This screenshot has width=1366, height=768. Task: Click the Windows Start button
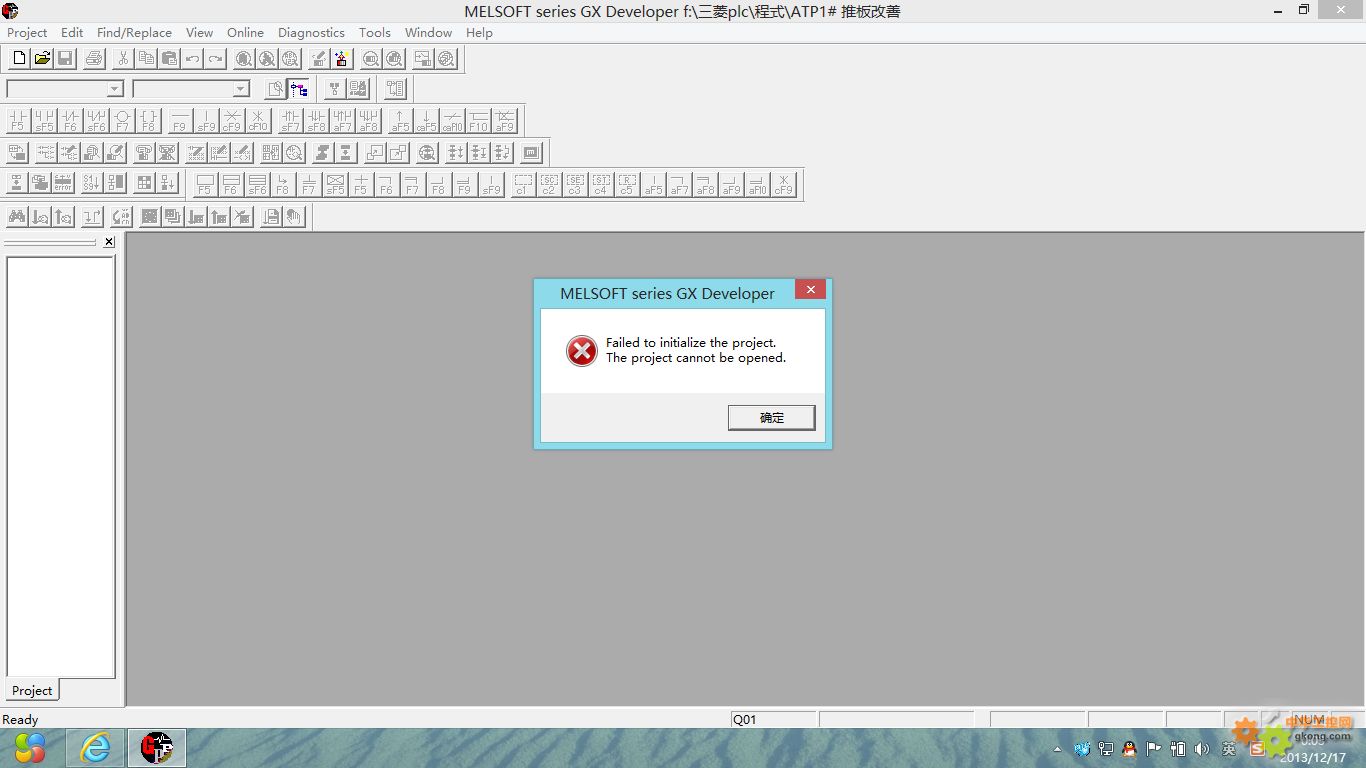[30, 748]
